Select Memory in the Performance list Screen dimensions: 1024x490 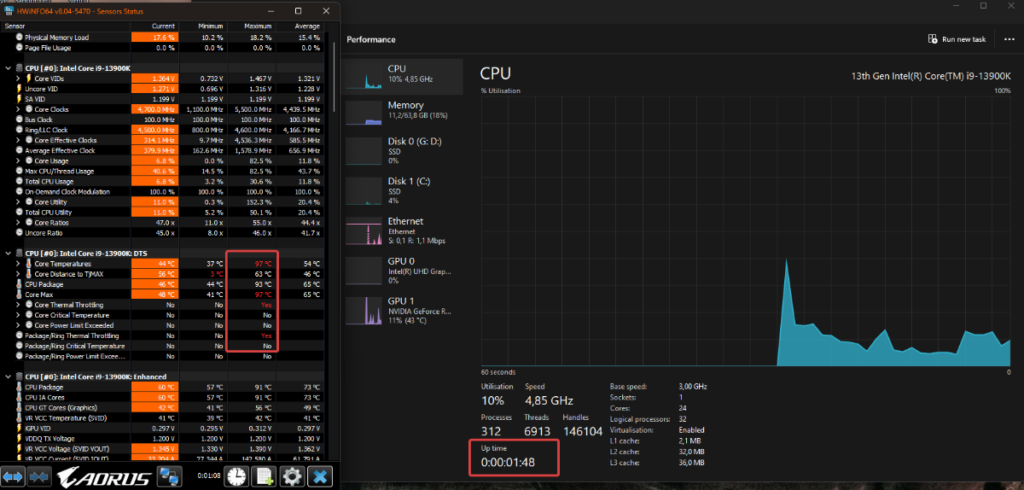(403, 112)
